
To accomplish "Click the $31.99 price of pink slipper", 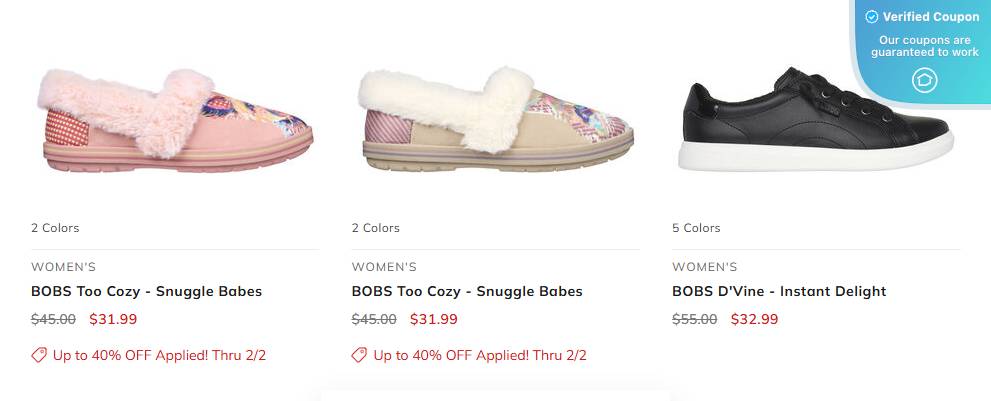I will click(113, 320).
